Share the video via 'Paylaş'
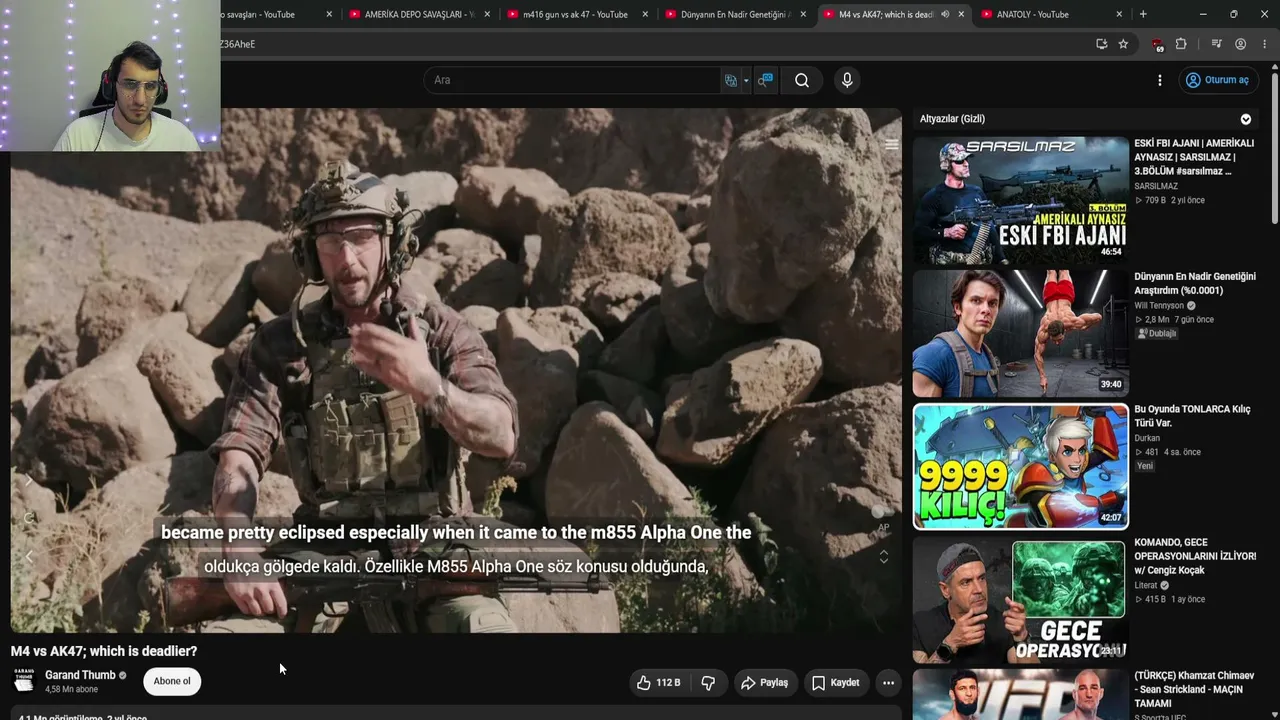Viewport: 1280px width, 720px height. tap(765, 683)
